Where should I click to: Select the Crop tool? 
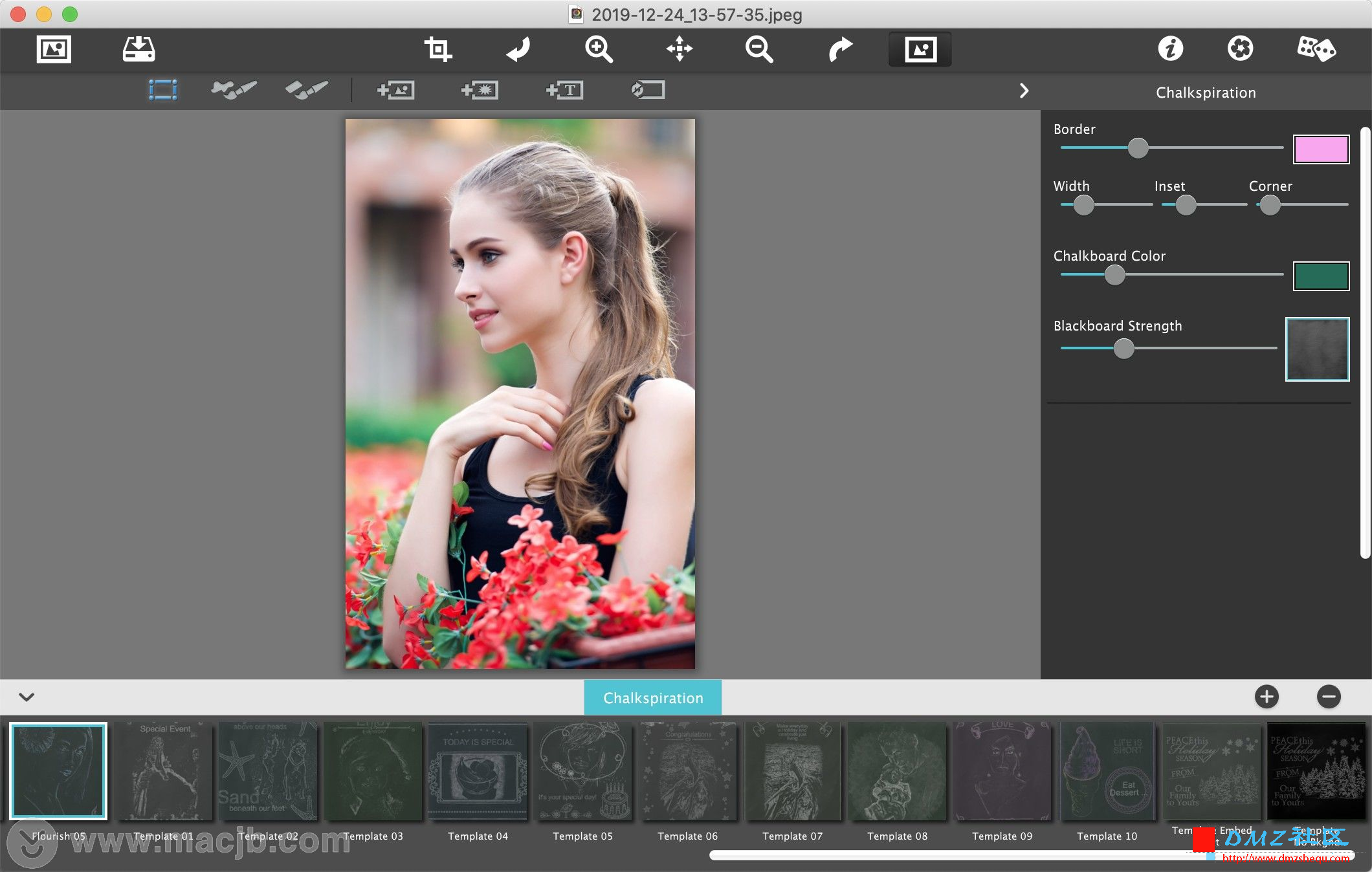click(438, 49)
